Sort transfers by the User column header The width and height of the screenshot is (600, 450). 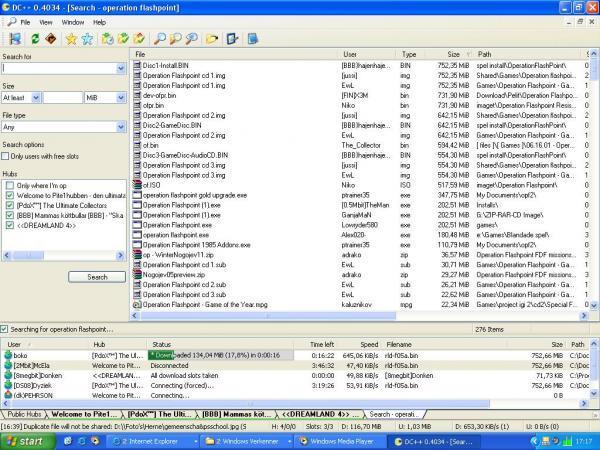(x=46, y=344)
